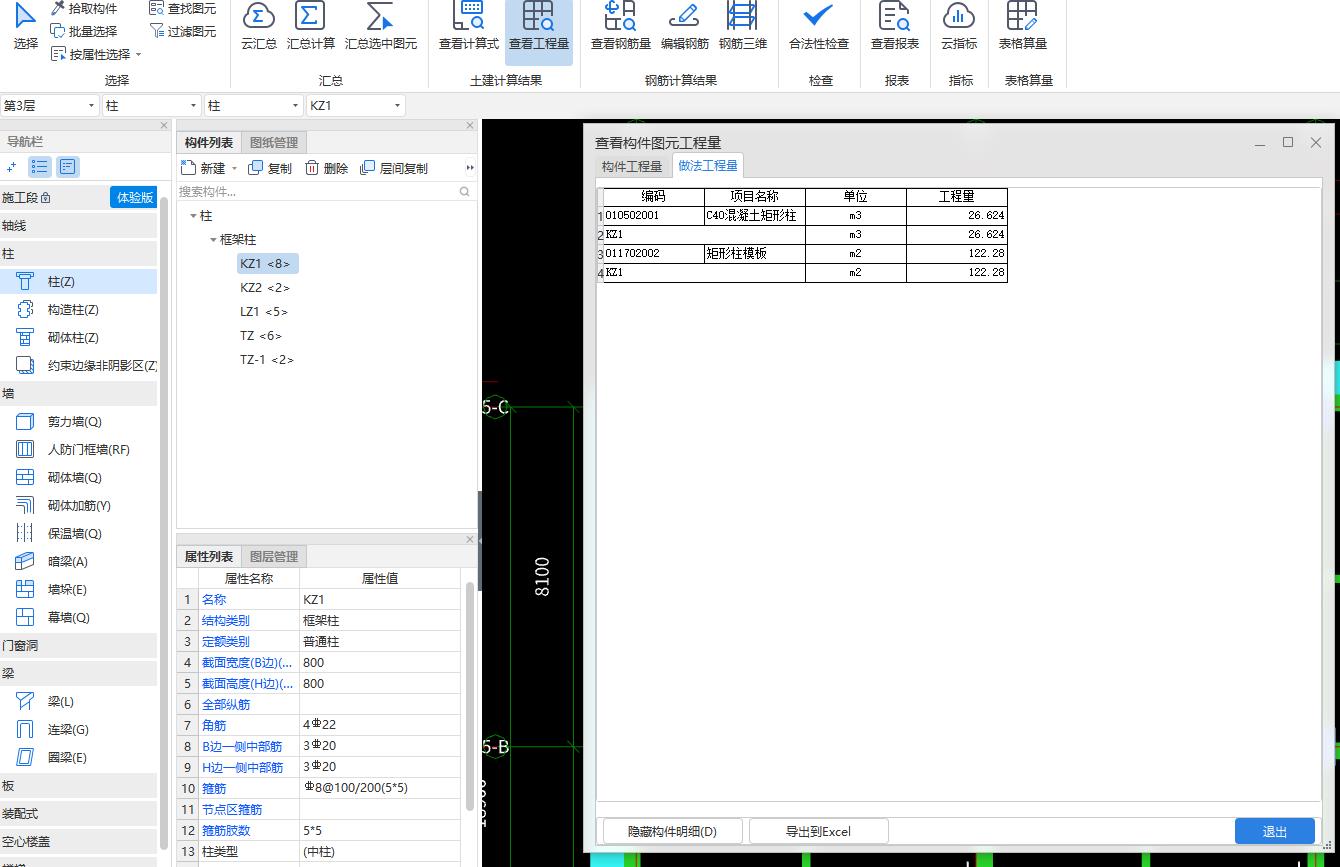1340x867 pixels.
Task: Click the 矩形柱模板 cell
Action: [x=755, y=254]
